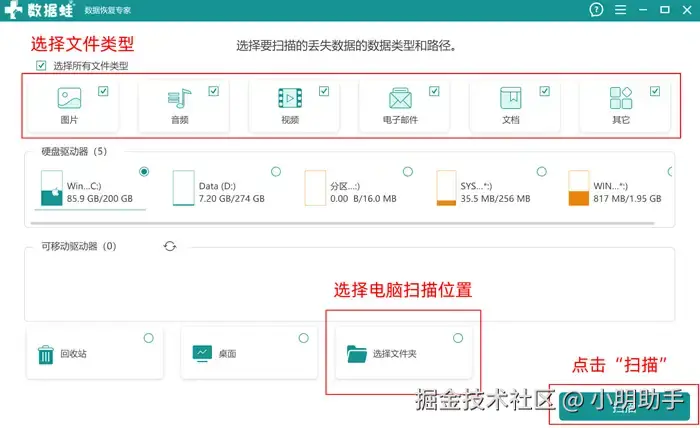Click the SYS 256 MB drive icon
The height and width of the screenshot is (428, 700).
446,188
